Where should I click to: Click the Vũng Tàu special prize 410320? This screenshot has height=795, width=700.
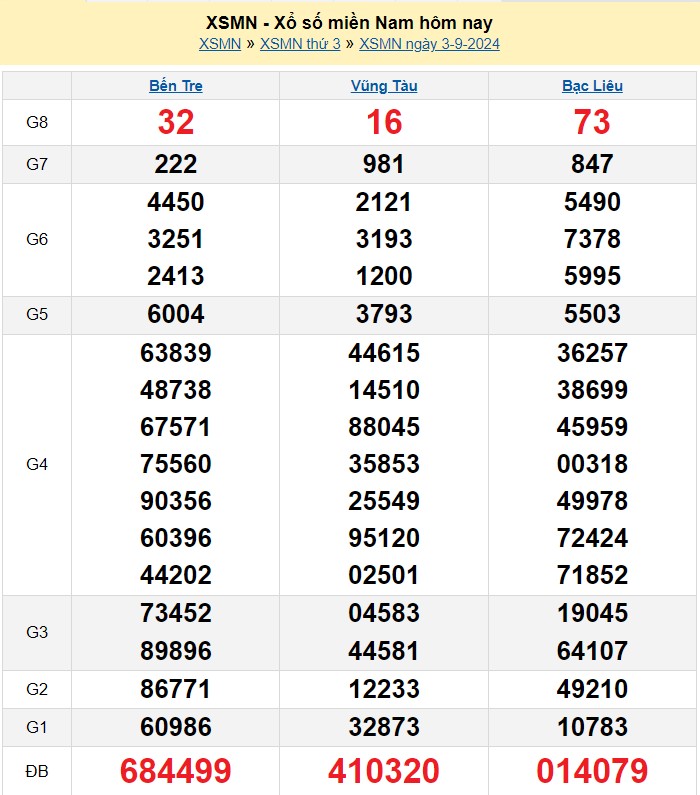coord(384,771)
